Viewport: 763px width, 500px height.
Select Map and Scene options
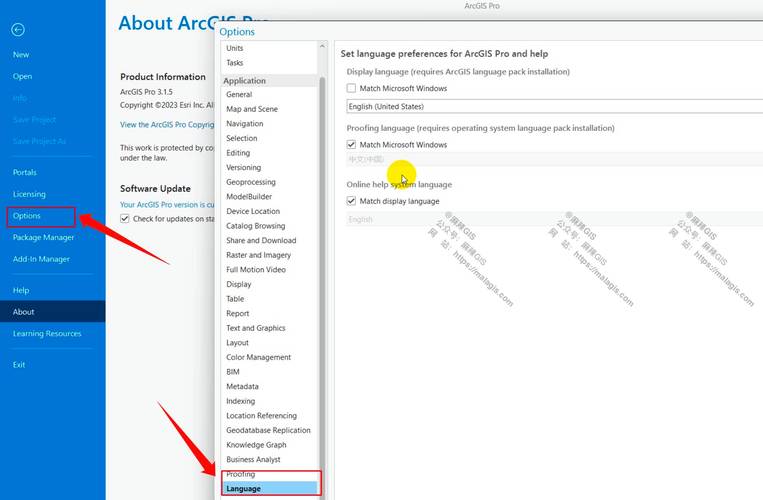pos(252,109)
